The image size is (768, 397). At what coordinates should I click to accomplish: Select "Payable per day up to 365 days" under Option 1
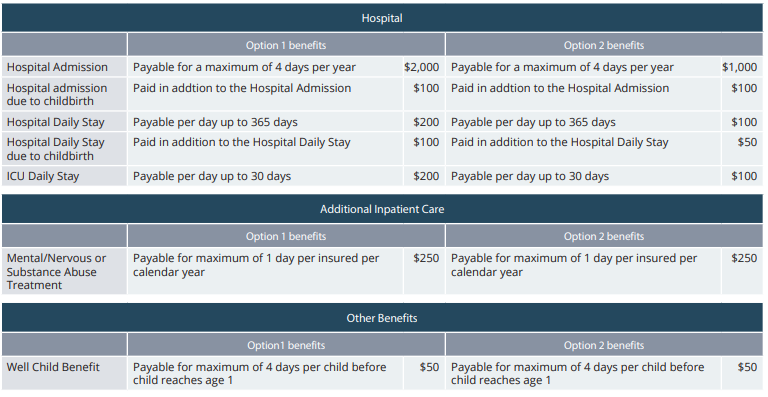215,122
